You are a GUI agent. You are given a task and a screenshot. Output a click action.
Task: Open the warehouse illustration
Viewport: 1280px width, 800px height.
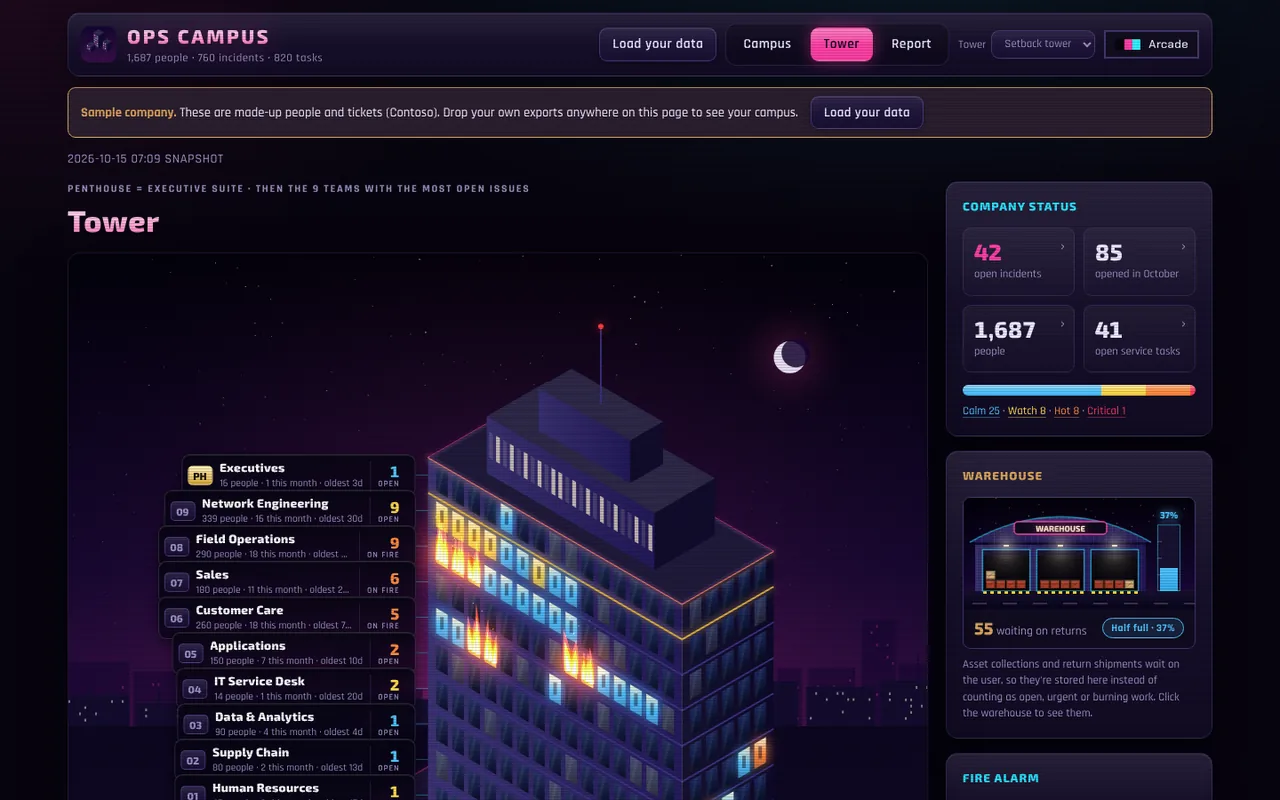(x=1079, y=553)
